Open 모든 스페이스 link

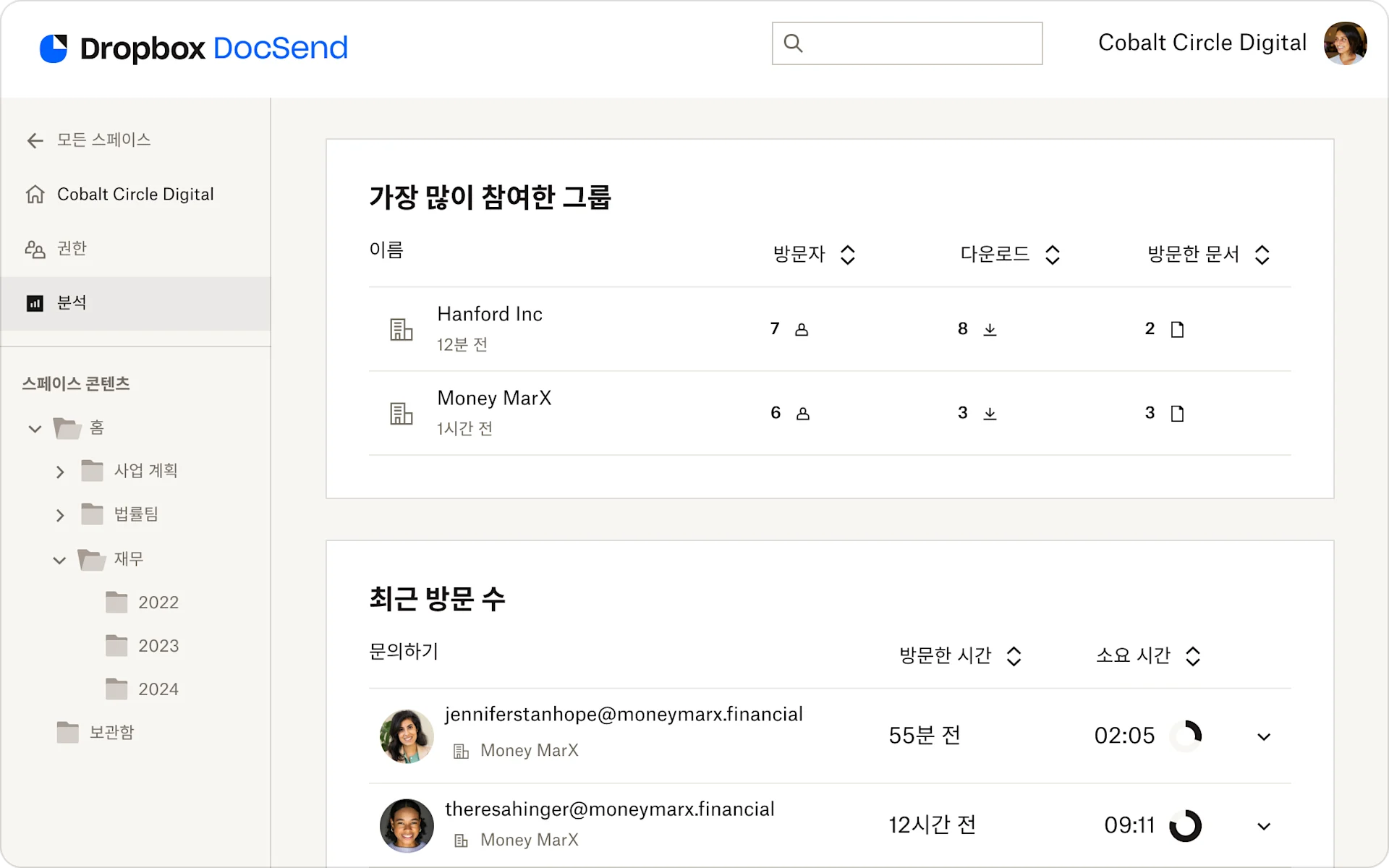103,140
